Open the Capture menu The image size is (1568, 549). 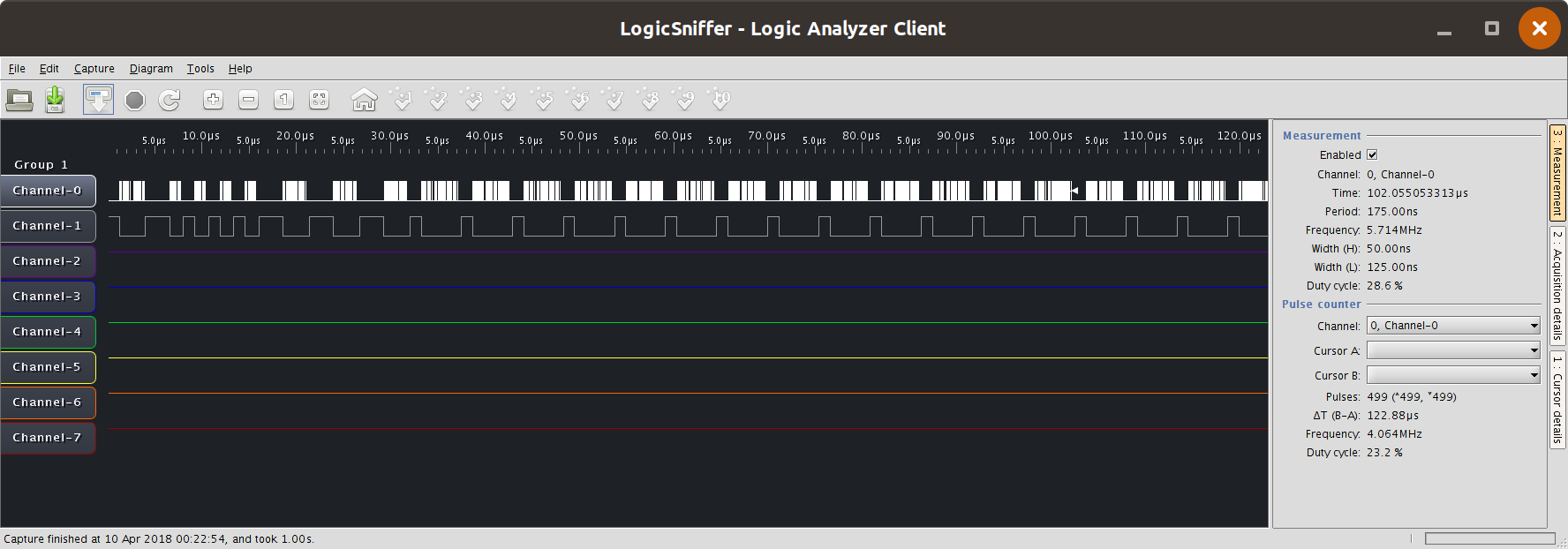point(94,69)
